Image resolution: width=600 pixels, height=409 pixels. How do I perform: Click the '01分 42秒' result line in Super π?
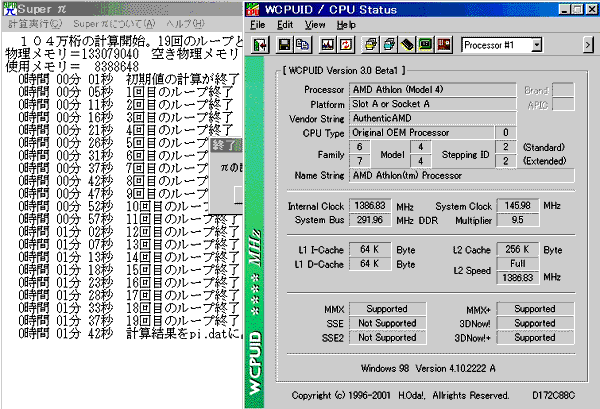pyautogui.click(x=130, y=334)
